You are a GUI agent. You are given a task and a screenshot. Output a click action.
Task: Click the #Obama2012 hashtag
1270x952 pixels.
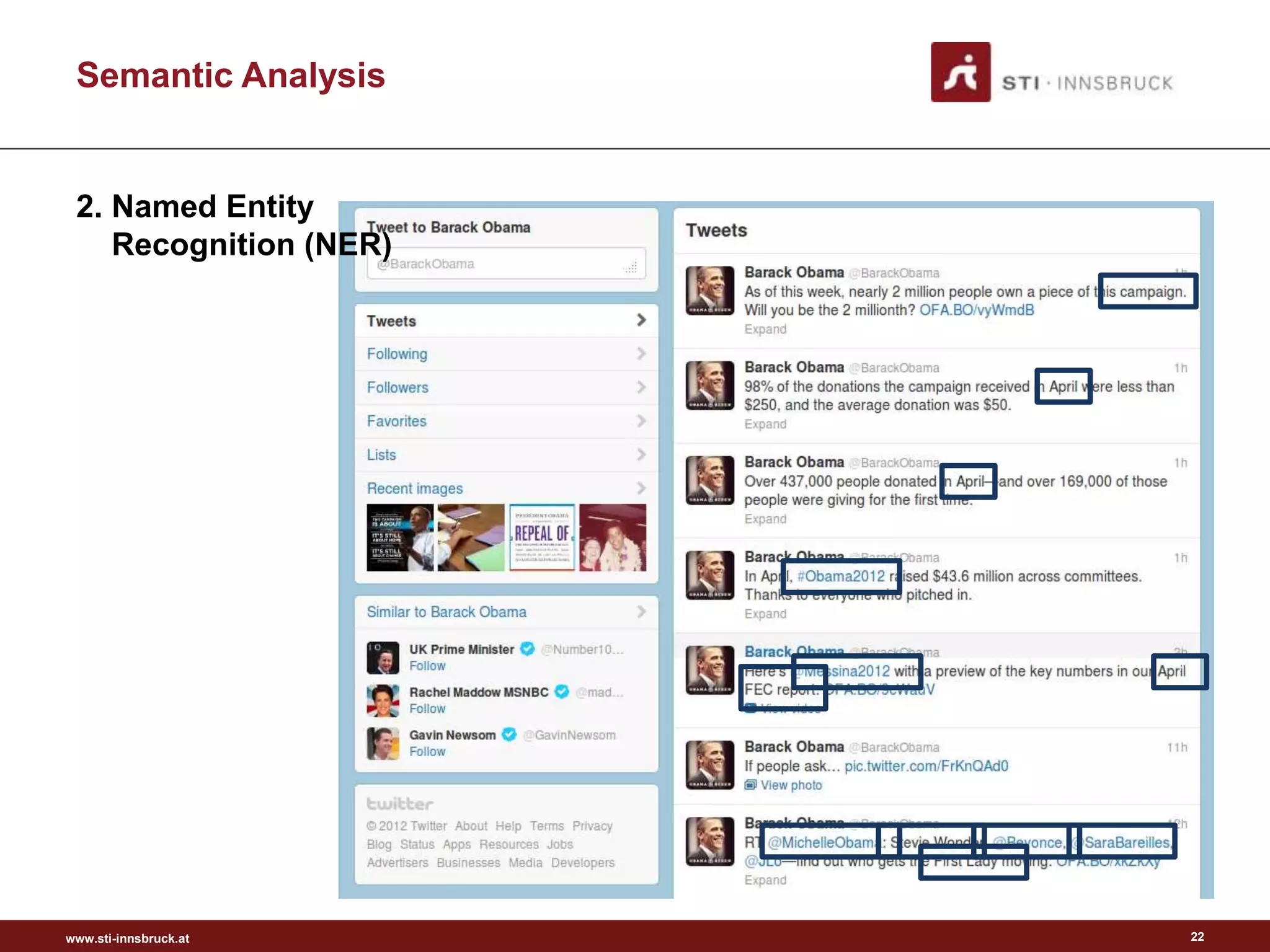[x=841, y=576]
